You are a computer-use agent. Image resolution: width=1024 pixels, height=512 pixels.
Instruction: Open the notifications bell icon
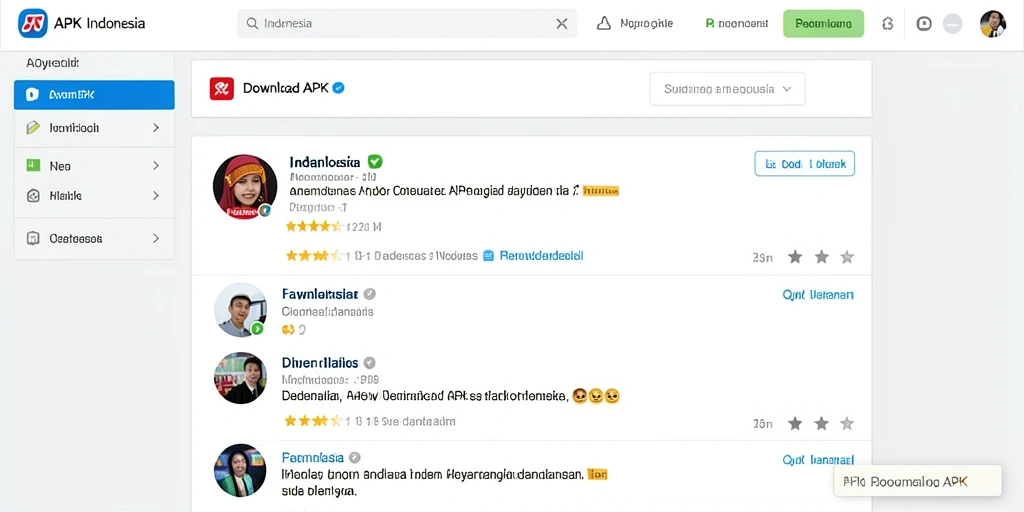coord(604,24)
